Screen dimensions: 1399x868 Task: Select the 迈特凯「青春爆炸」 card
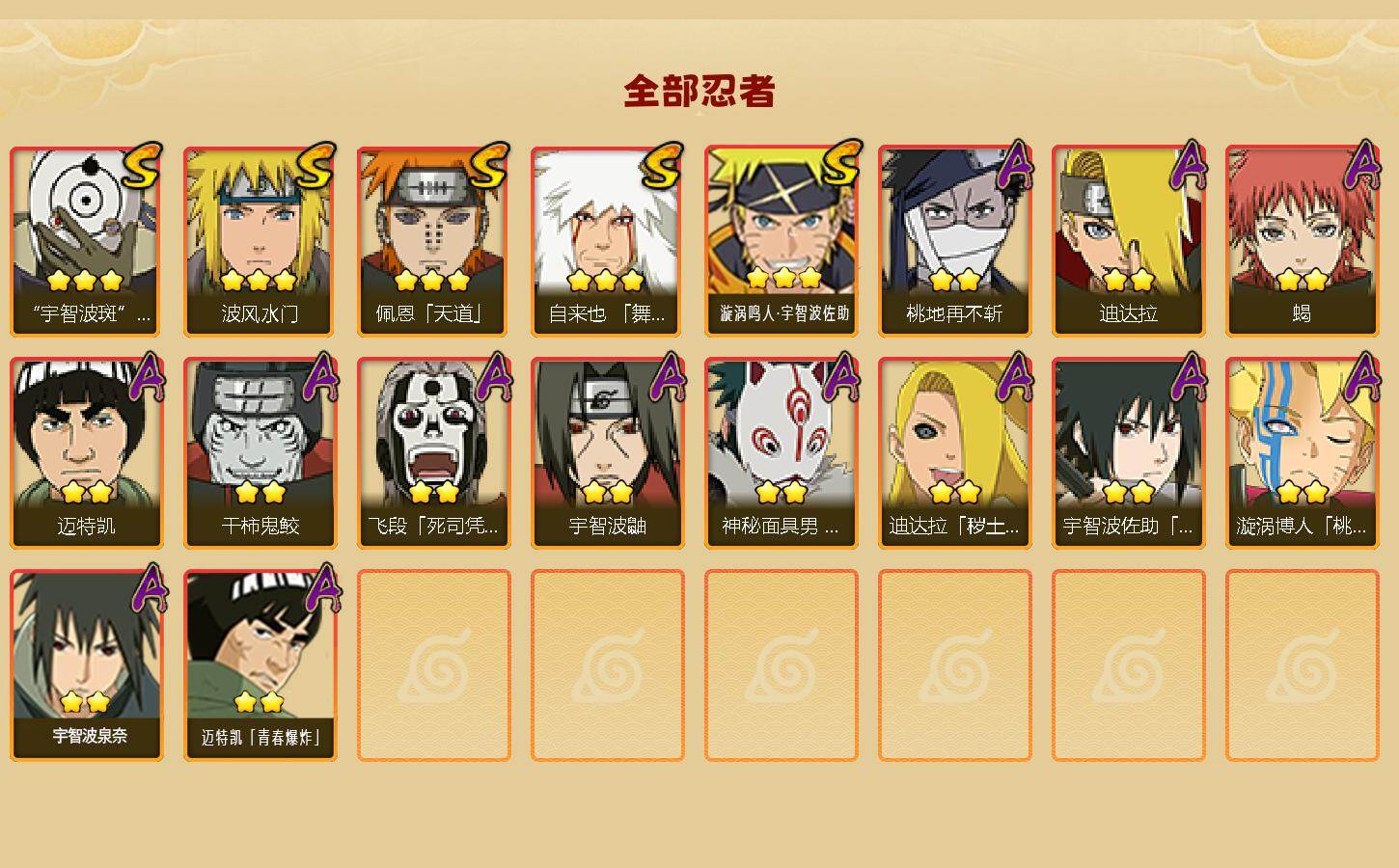point(260,665)
